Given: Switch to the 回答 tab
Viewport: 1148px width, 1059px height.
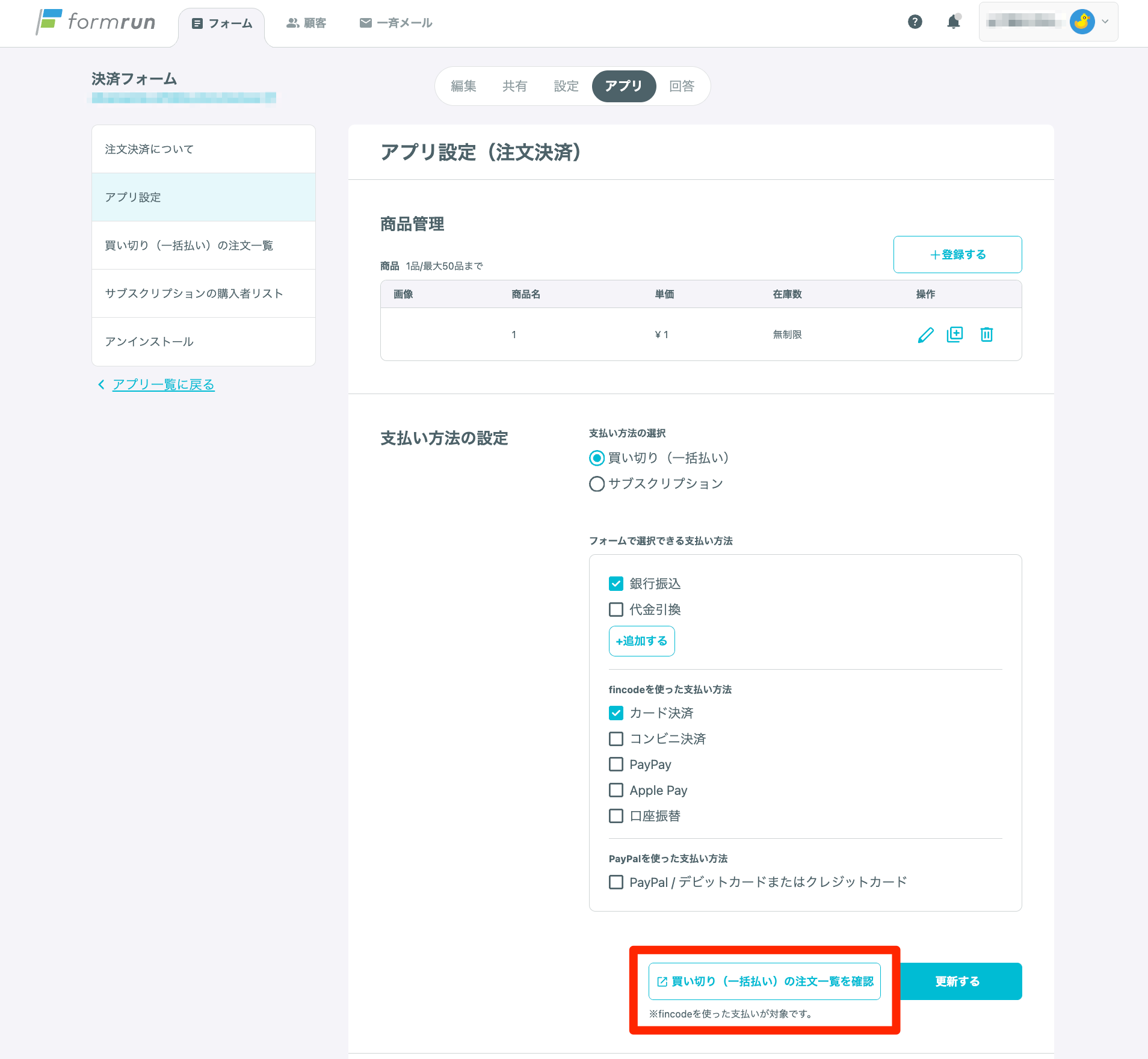Looking at the screenshot, I should (682, 86).
